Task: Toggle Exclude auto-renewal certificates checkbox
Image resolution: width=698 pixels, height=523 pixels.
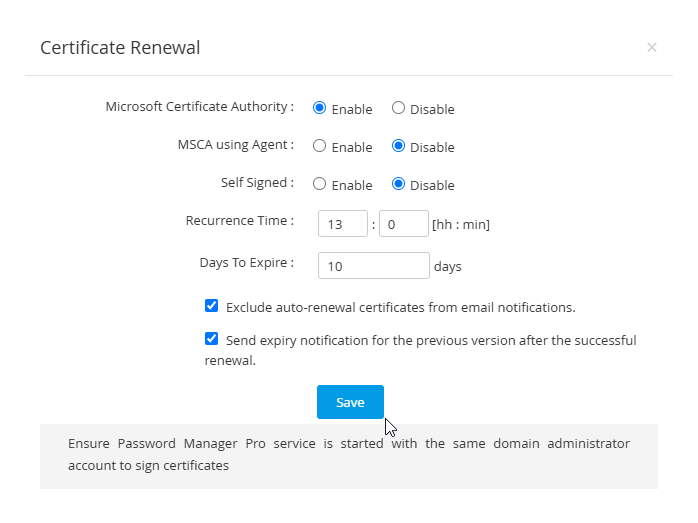Action: point(212,306)
